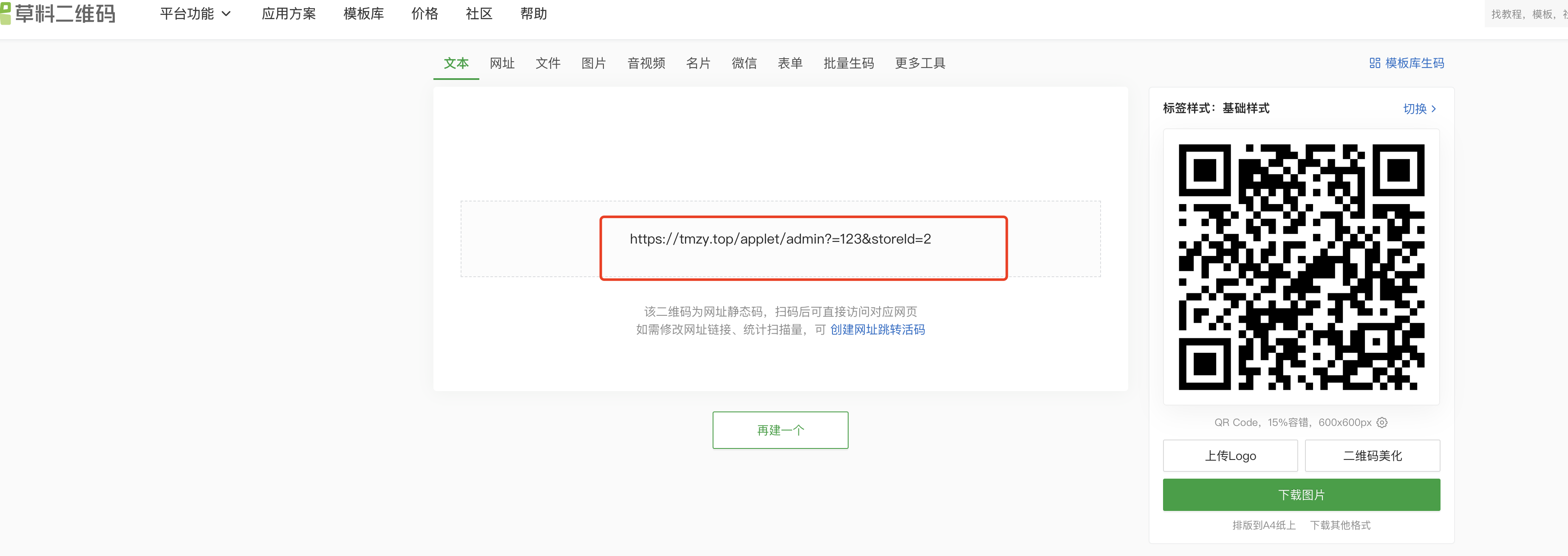Click the 模板库生码 grid icon
Screen dimensions: 1568x556
click(x=1374, y=63)
